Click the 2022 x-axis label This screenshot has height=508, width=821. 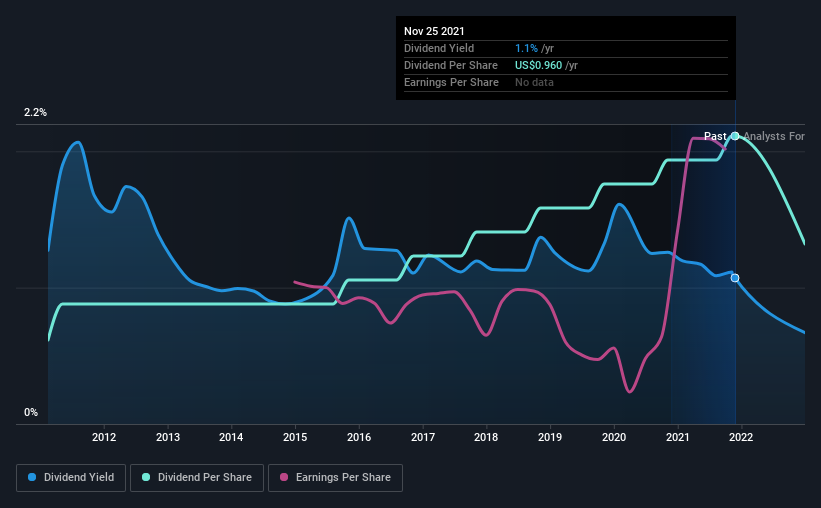coord(741,437)
